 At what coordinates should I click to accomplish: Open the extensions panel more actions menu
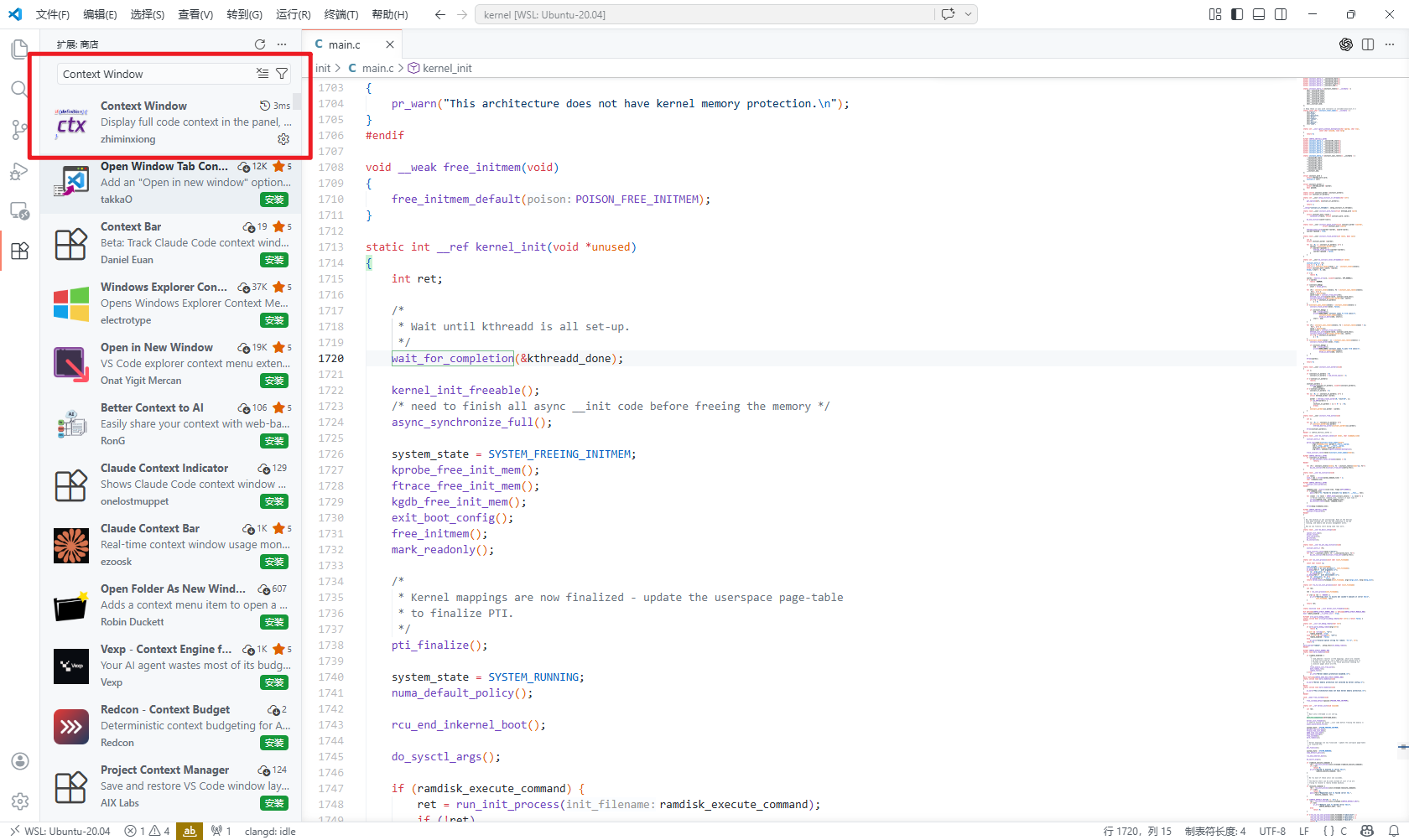click(x=282, y=44)
